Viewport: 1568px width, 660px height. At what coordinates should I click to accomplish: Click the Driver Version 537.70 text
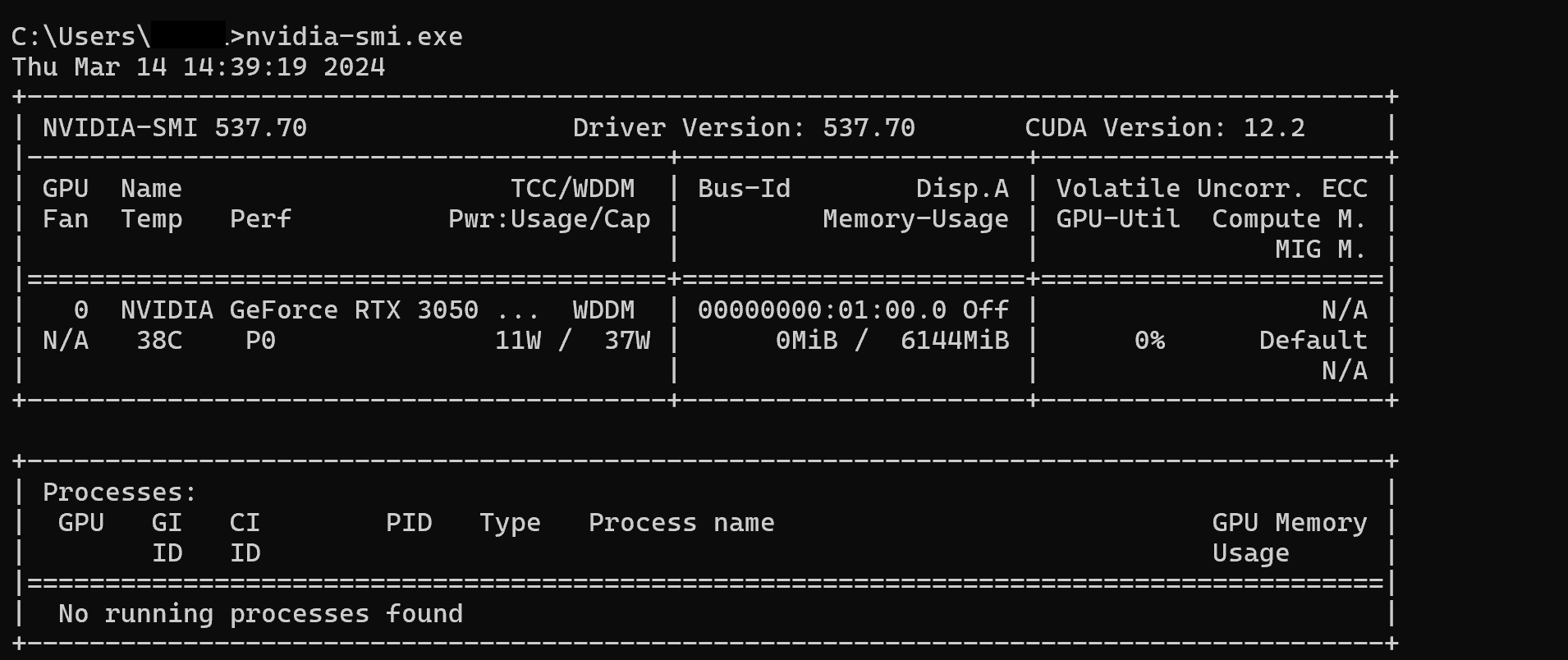tap(743, 128)
